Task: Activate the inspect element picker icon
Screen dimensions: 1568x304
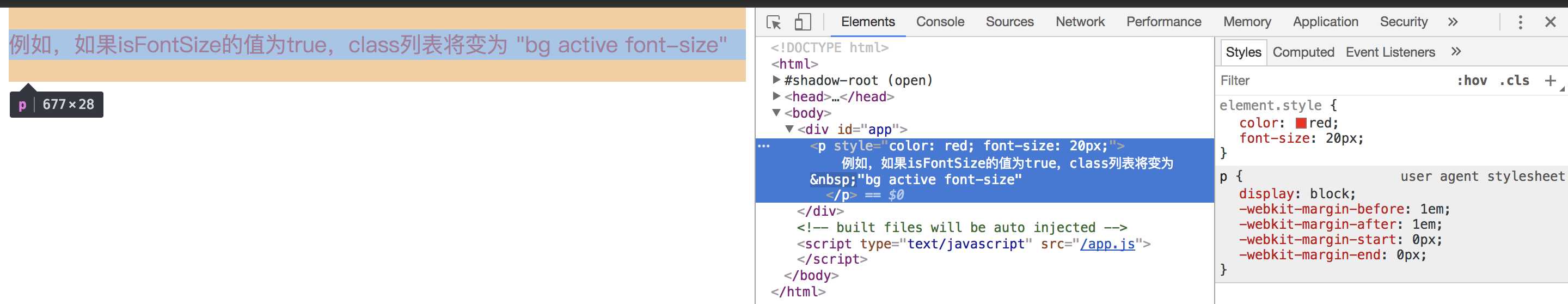Action: click(774, 22)
